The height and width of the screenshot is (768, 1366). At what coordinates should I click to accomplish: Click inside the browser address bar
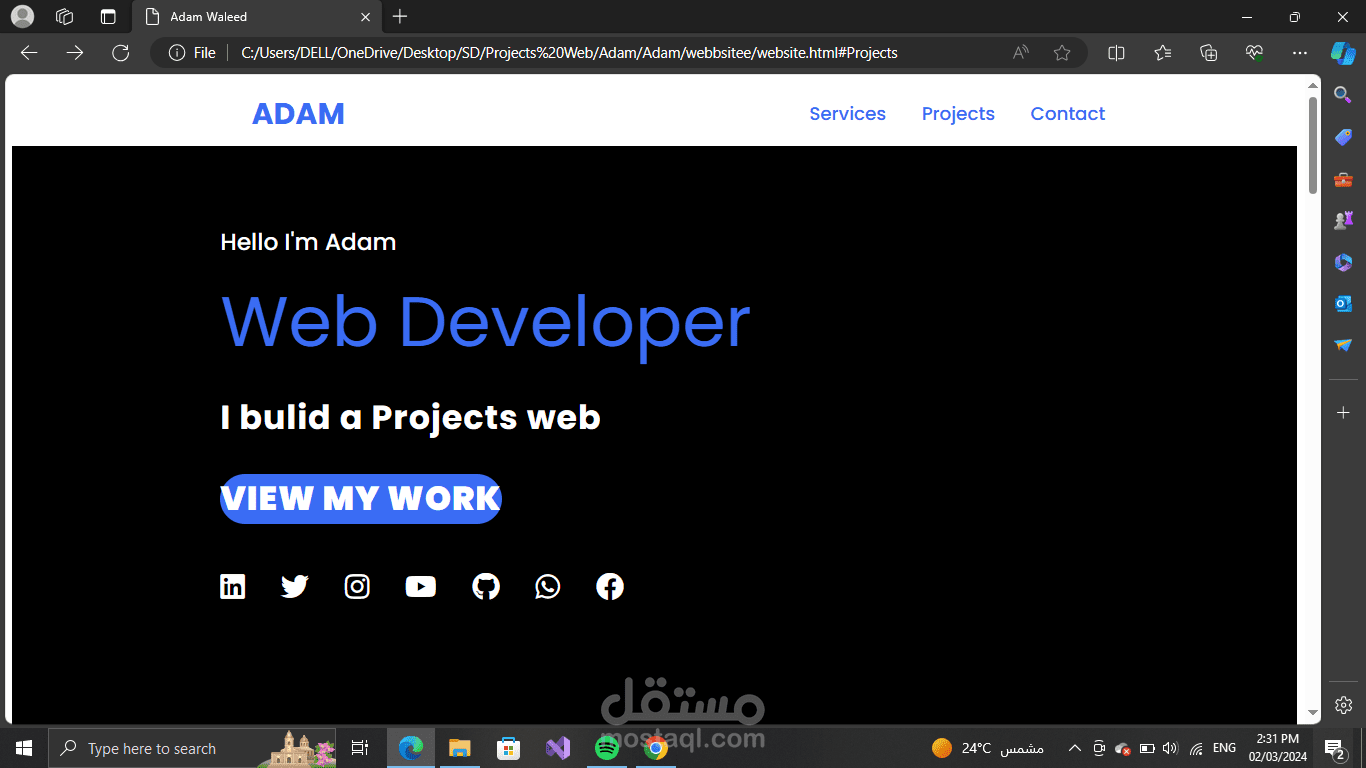600,53
